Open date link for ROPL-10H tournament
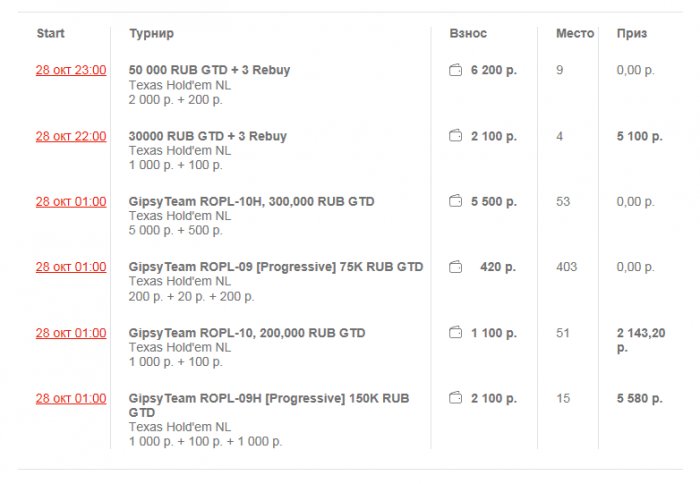 coord(70,201)
